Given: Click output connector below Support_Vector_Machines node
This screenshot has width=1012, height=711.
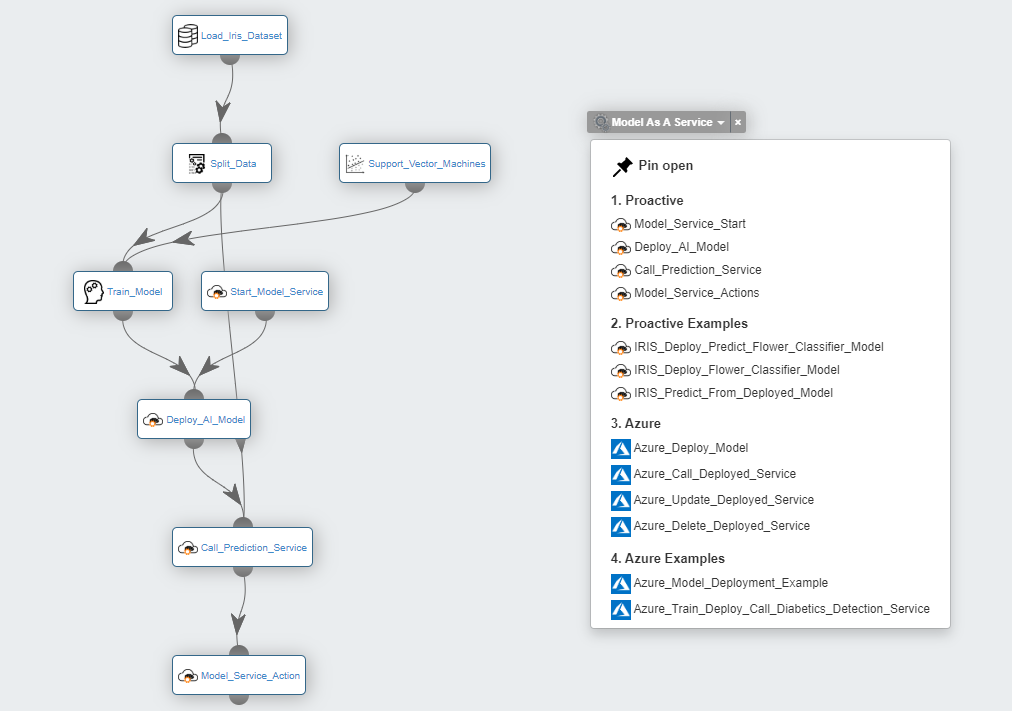Looking at the screenshot, I should pos(415,186).
